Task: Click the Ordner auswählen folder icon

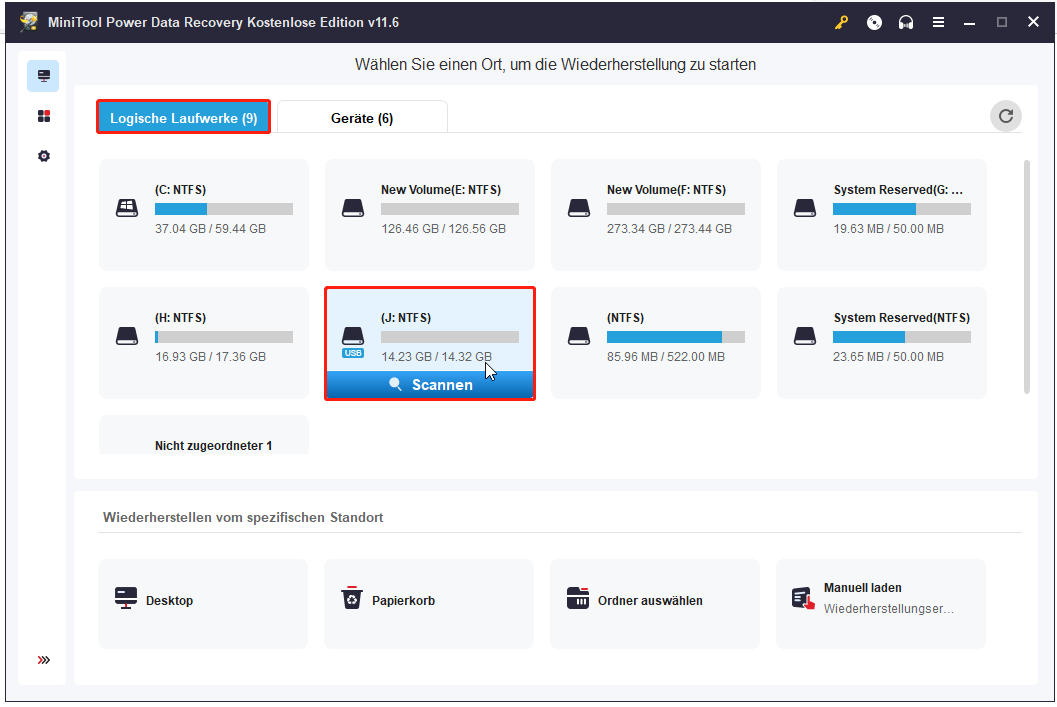Action: click(x=578, y=597)
